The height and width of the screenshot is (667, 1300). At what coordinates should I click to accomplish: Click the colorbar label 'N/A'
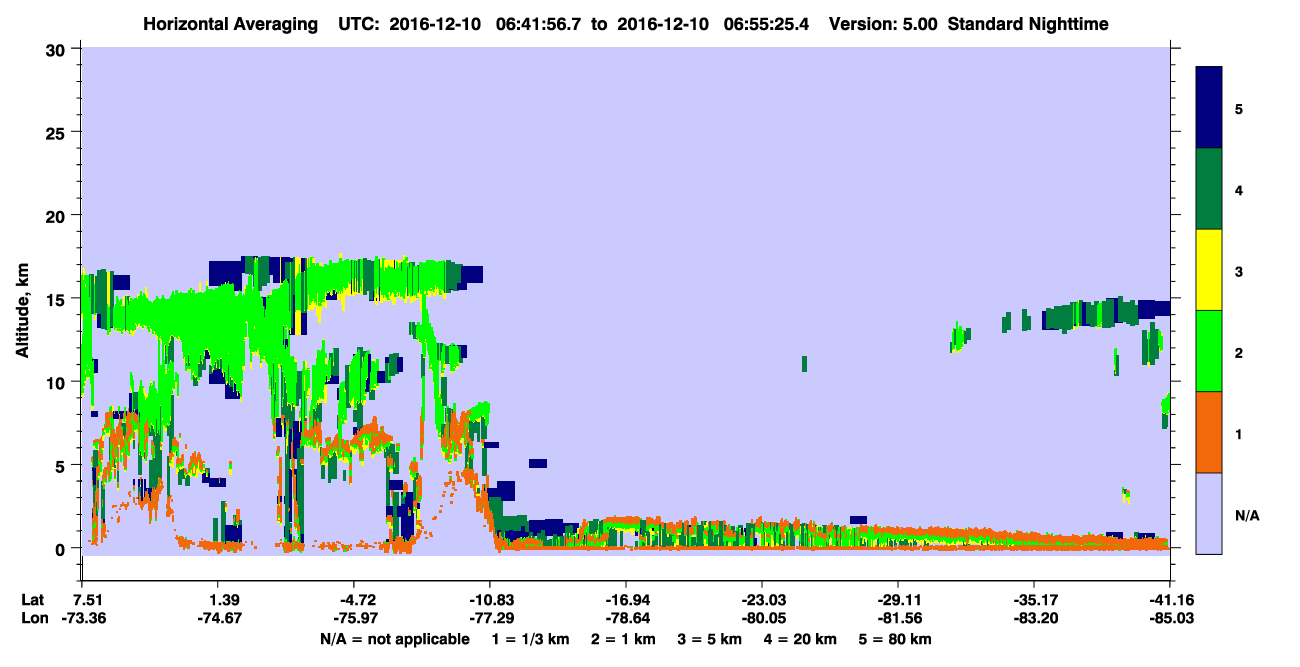1247,515
